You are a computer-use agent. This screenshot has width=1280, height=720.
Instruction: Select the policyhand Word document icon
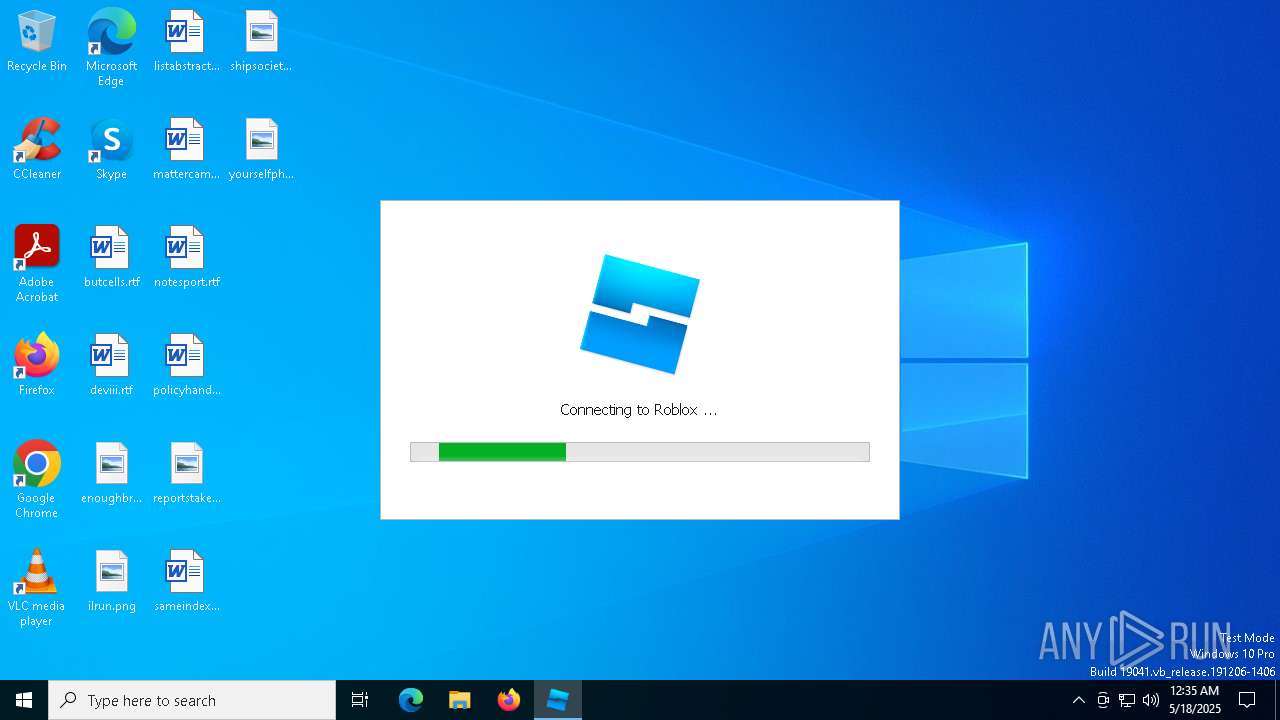coord(186,366)
